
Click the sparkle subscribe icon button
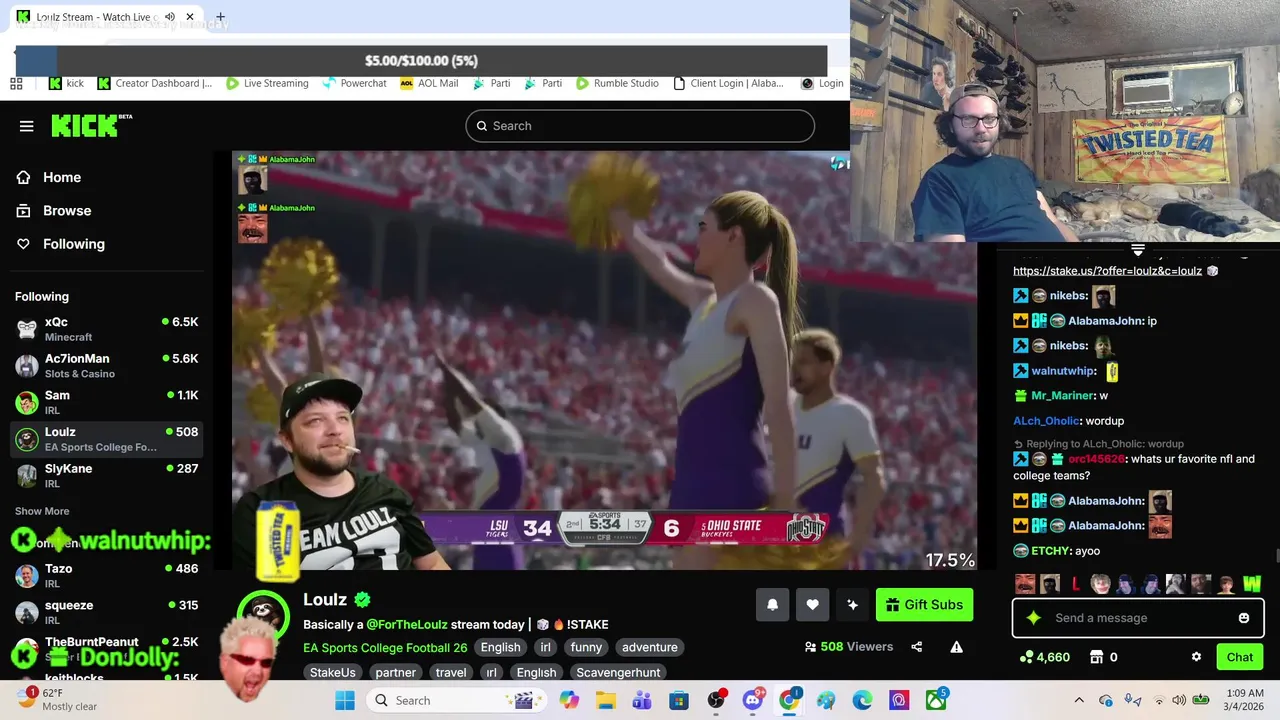point(852,605)
